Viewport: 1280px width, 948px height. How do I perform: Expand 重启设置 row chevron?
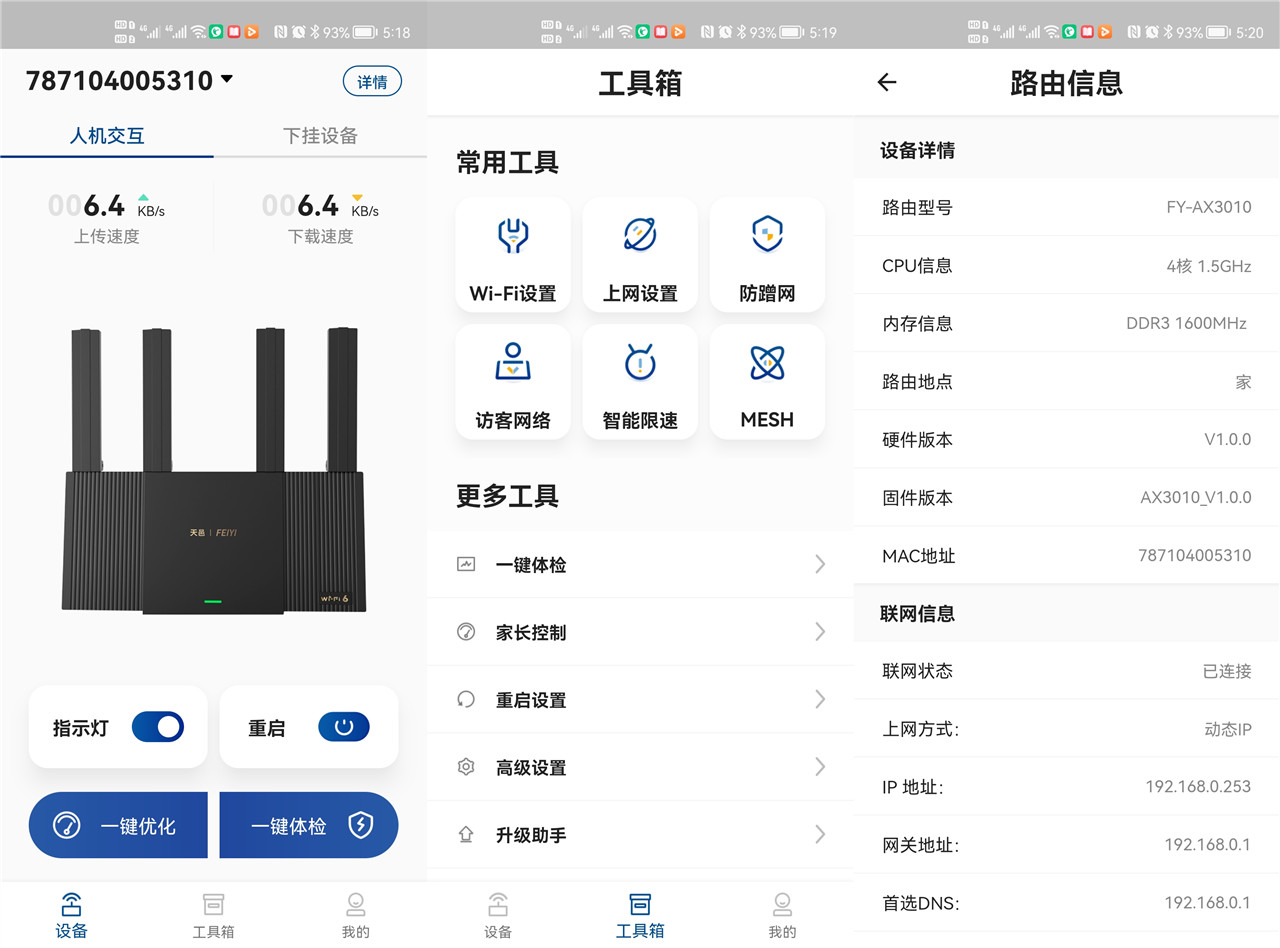[820, 699]
